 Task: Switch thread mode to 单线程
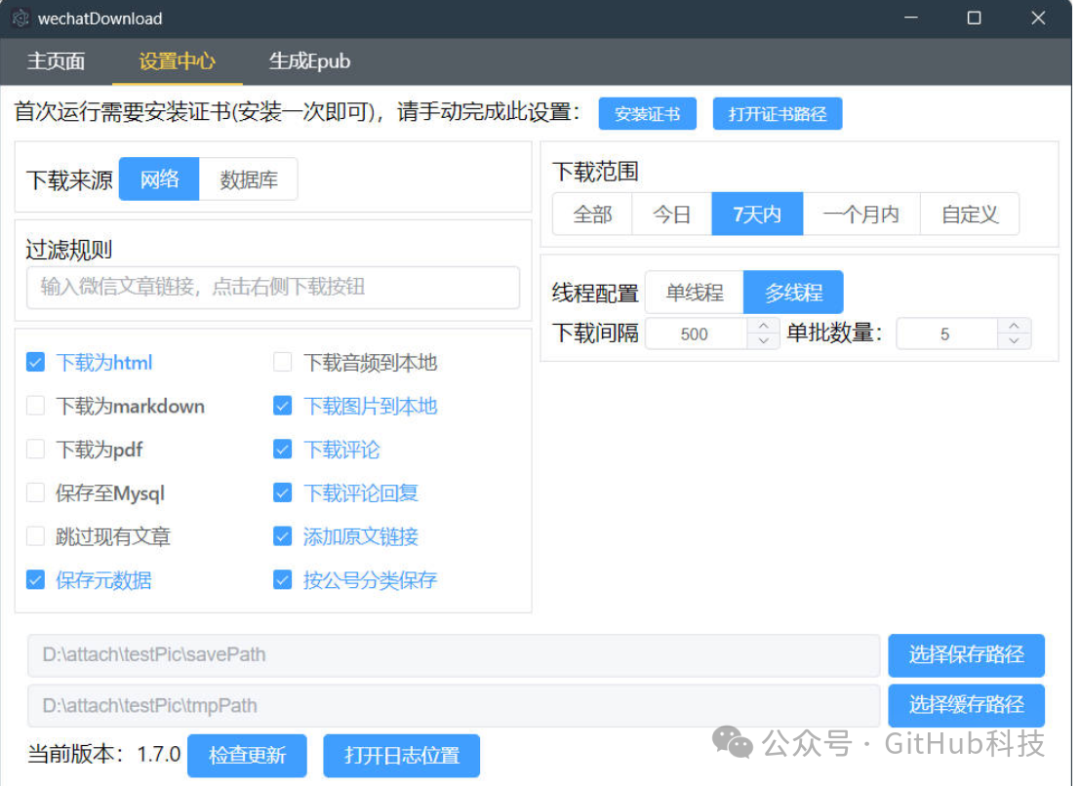point(694,291)
